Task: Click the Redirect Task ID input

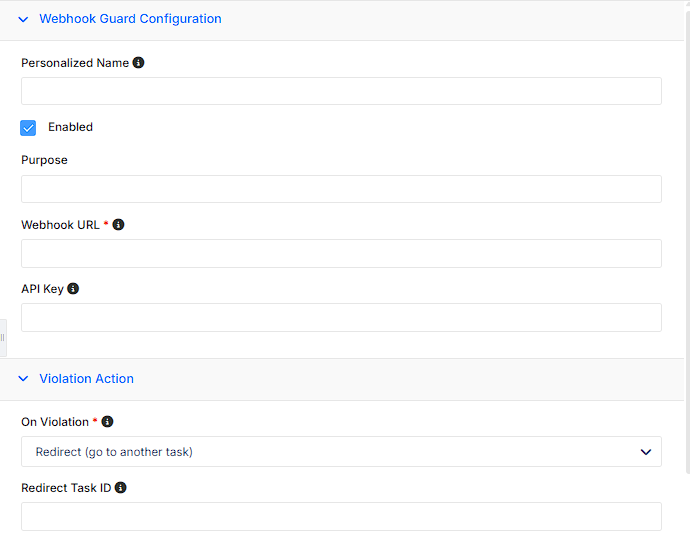Action: [x=341, y=516]
